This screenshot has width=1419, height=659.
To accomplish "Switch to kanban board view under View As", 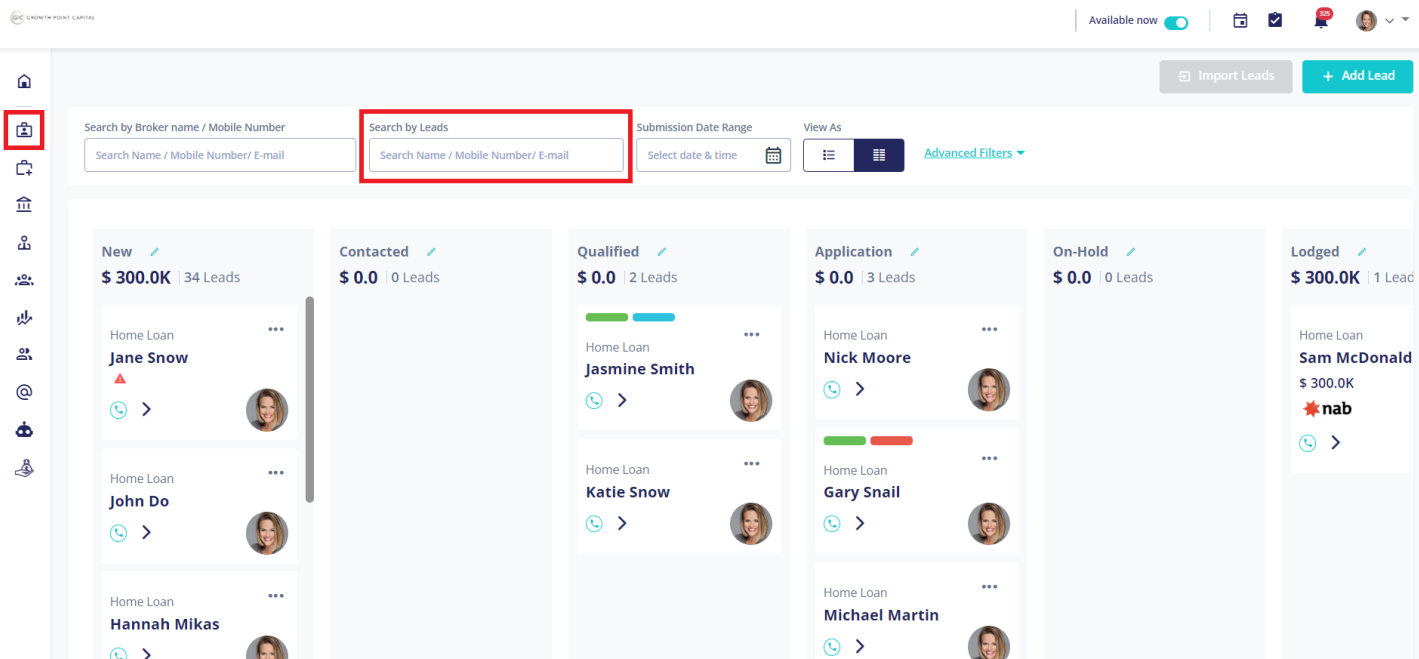I will 879,155.
